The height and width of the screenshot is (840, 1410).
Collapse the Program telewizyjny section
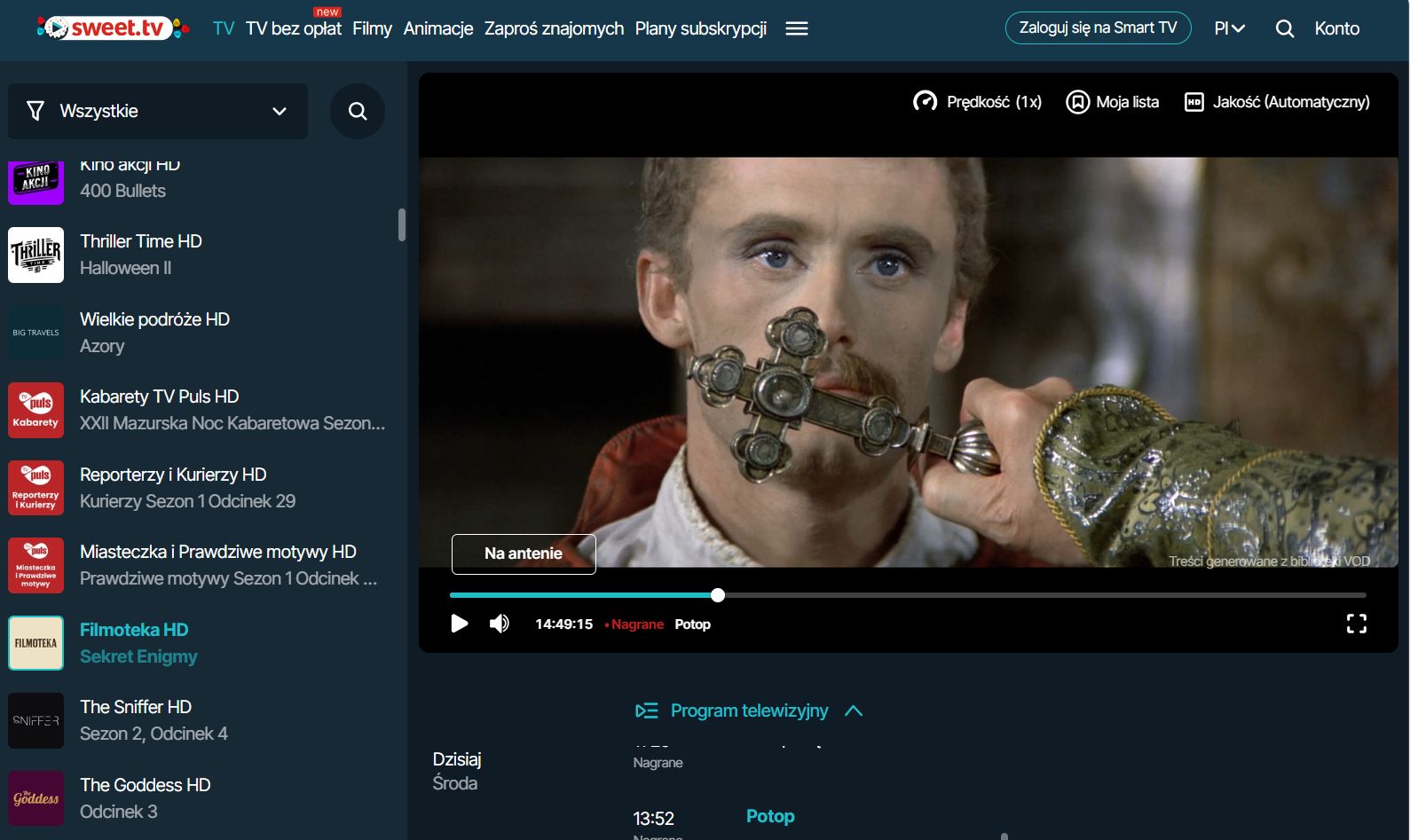pyautogui.click(x=854, y=710)
